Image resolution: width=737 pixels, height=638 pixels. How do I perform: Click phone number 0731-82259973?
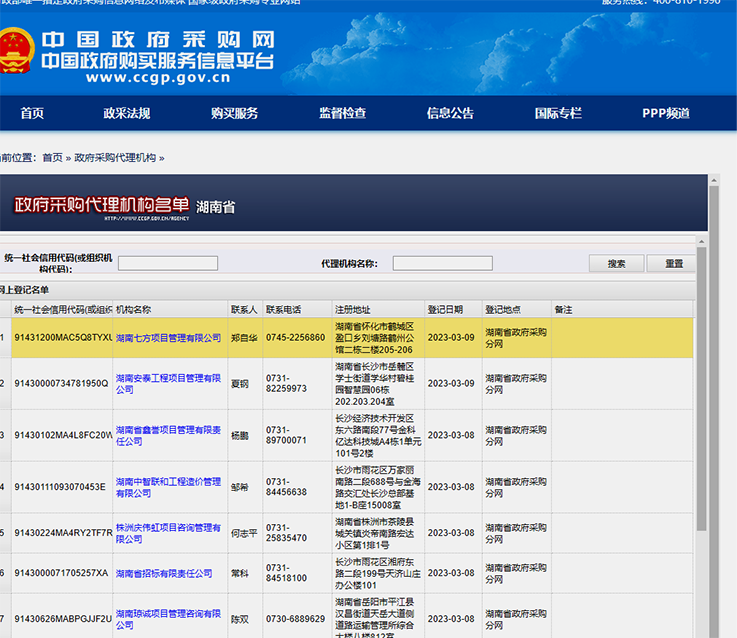286,383
